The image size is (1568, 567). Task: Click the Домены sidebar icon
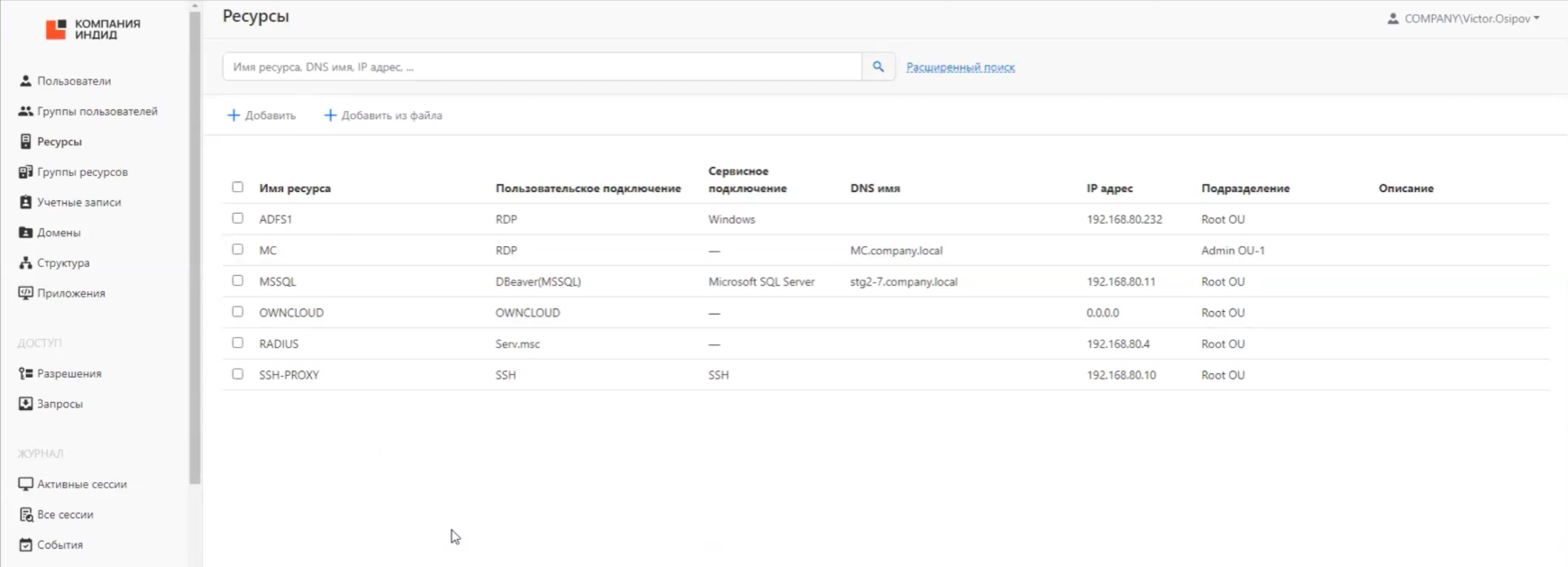pos(25,233)
